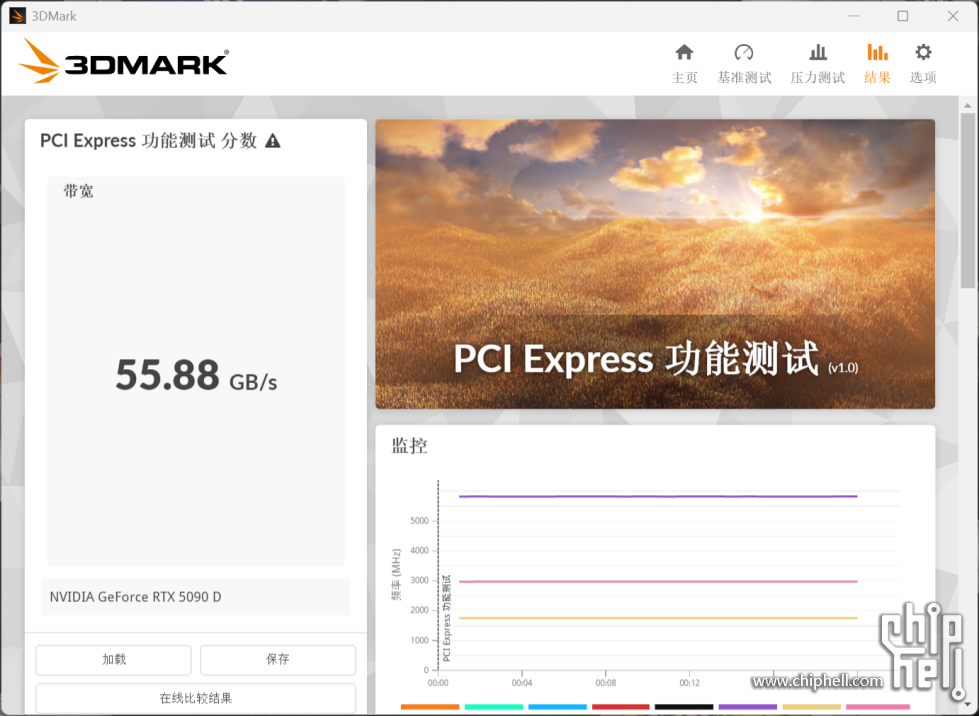Toggle the teal legend swatch
The height and width of the screenshot is (716, 979).
(x=493, y=707)
